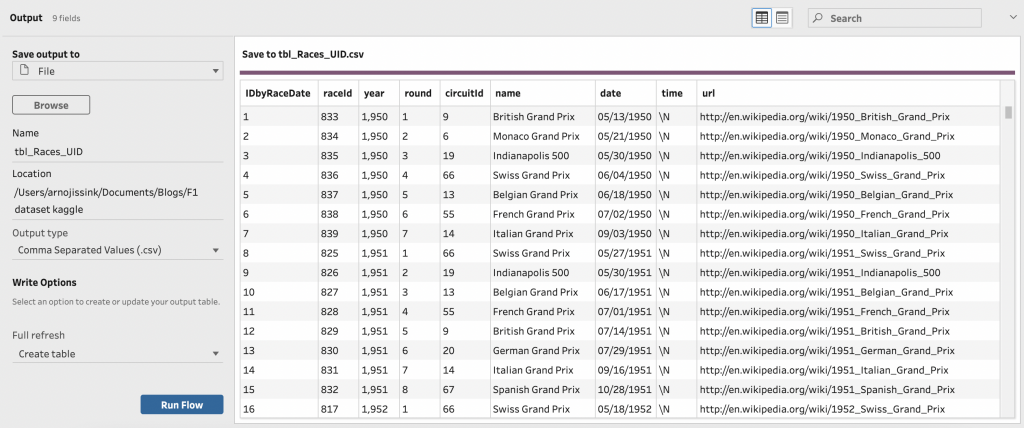Click the 1950_British_Grand_Prix Wikipedia url cell

[826, 116]
